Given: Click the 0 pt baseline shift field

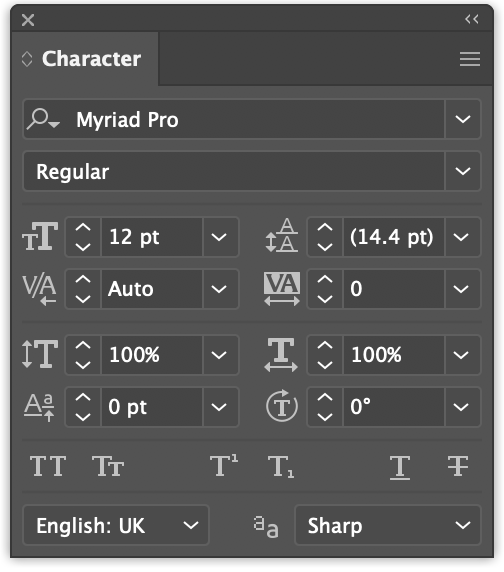Looking at the screenshot, I should click(x=151, y=407).
